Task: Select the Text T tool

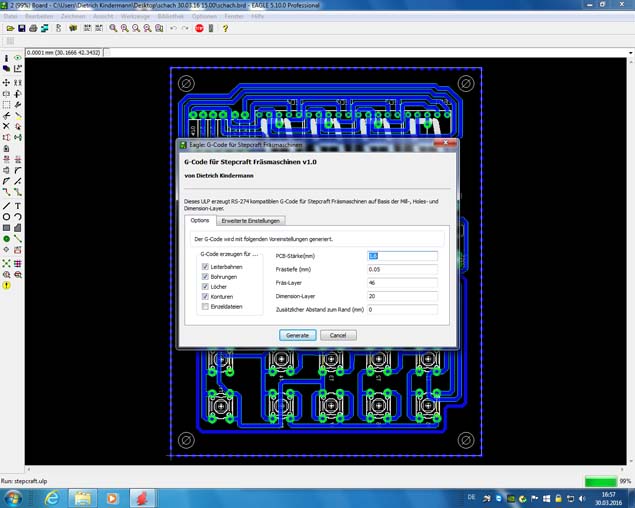Action: 18,206
